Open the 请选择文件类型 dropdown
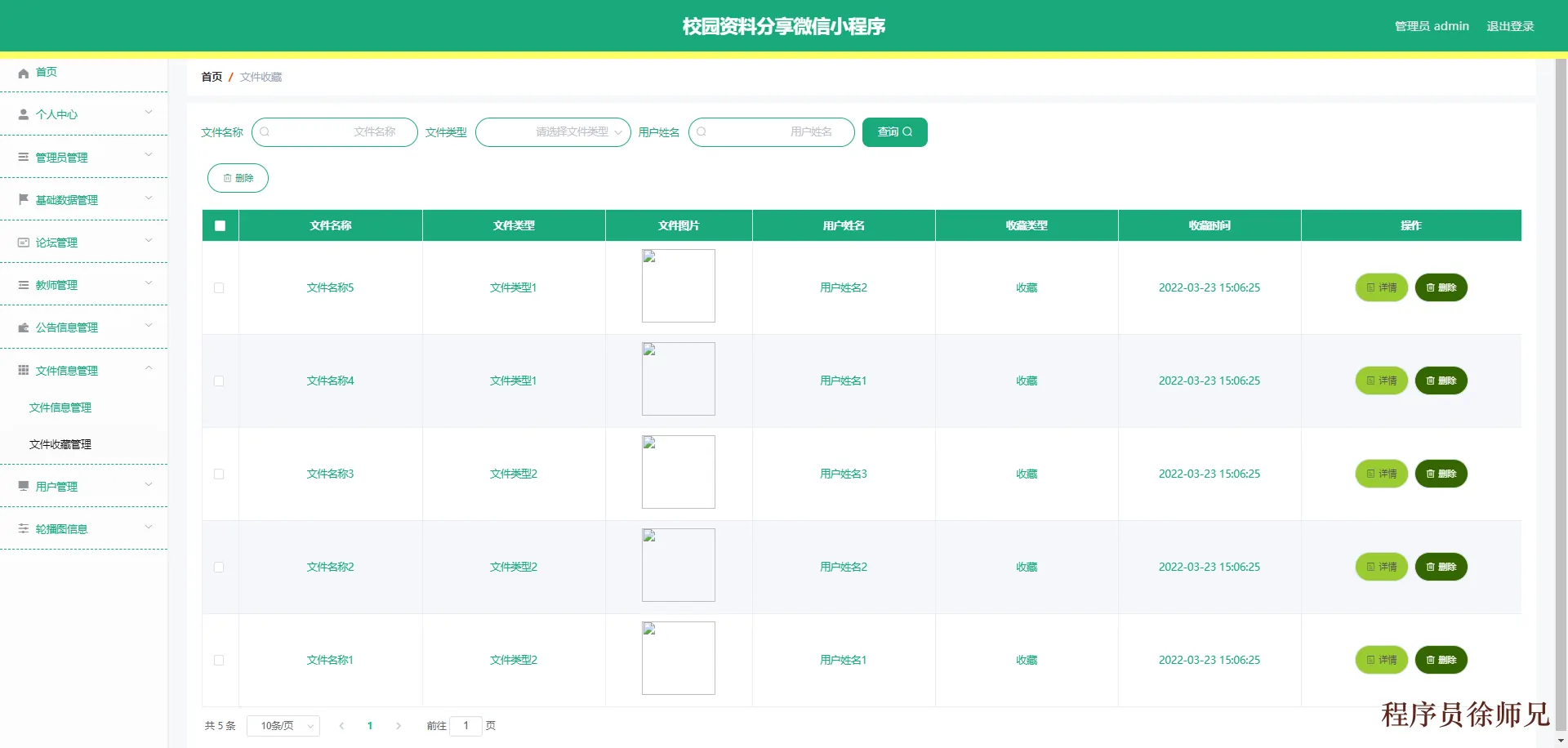The width and height of the screenshot is (1568, 748). point(553,132)
